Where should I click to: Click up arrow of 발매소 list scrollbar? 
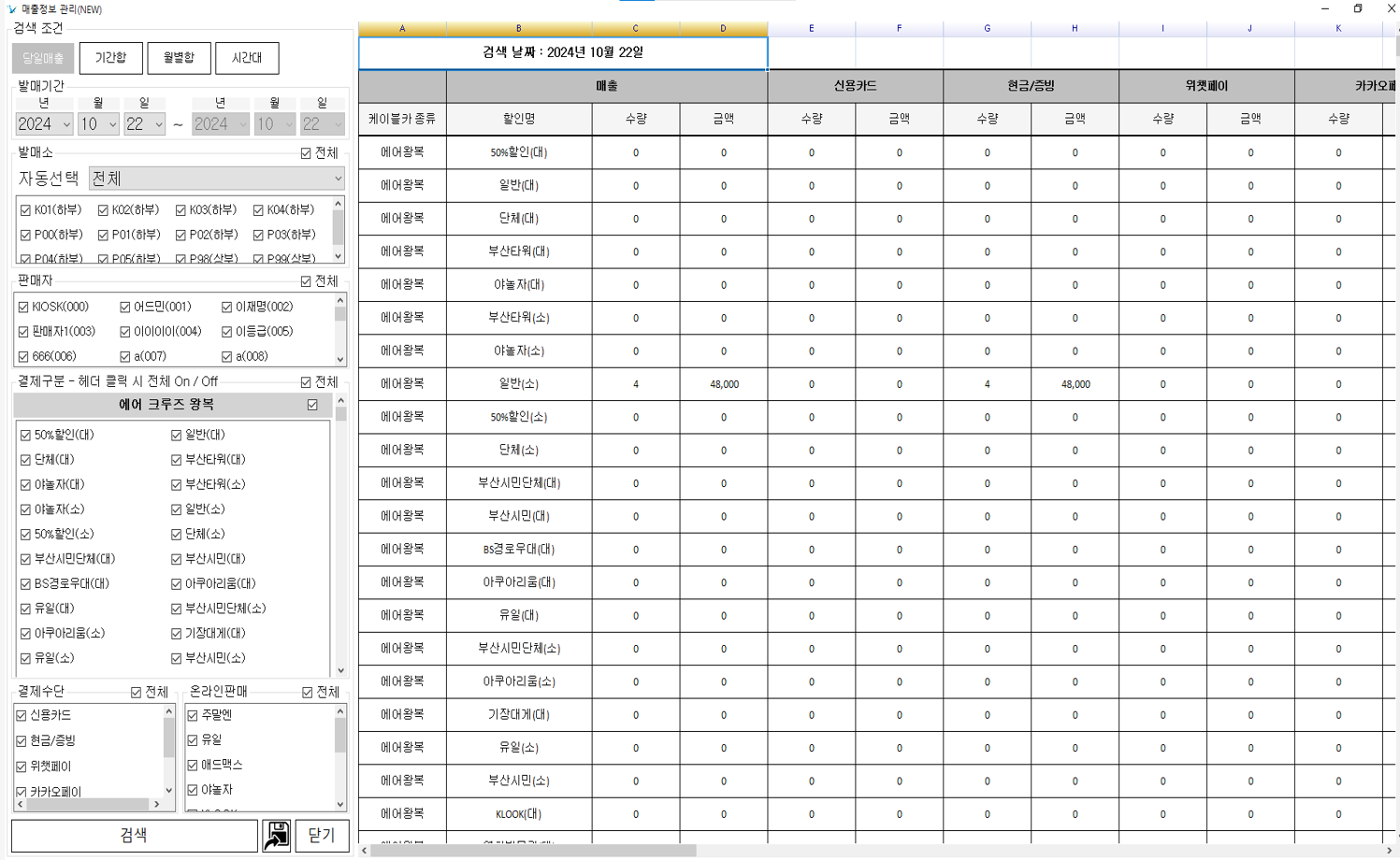338,204
